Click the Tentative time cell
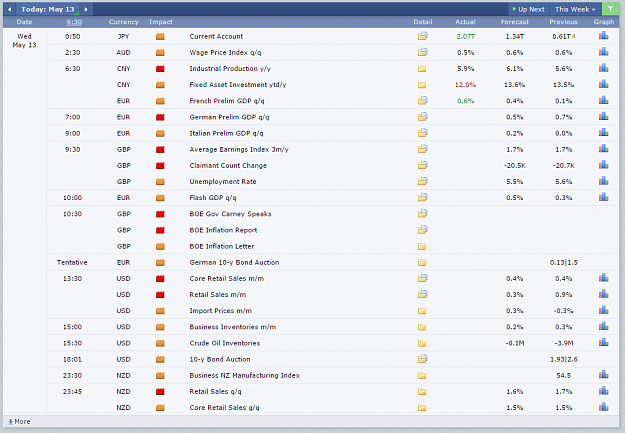Screen dimensions: 625x433 (72, 262)
